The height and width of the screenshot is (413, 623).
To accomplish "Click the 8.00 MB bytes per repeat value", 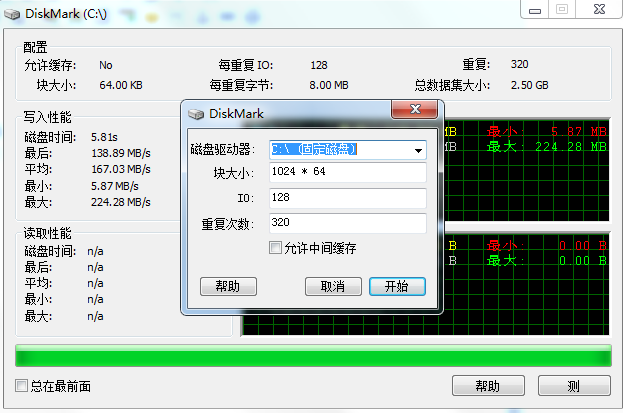I will pyautogui.click(x=329, y=85).
